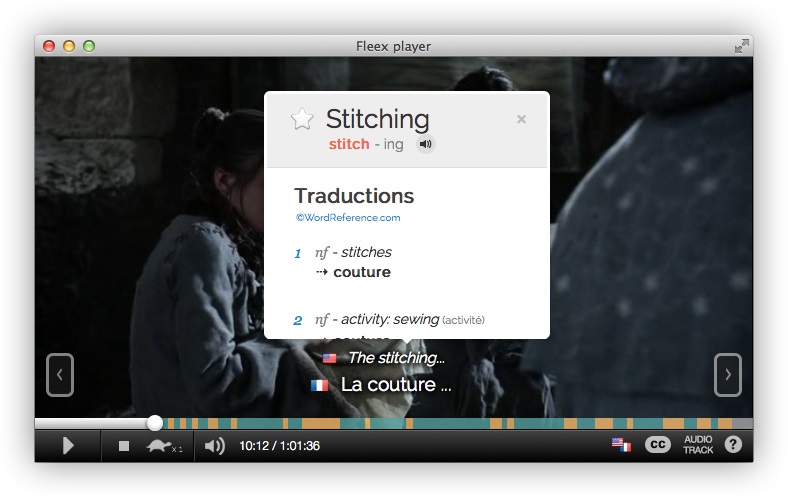The width and height of the screenshot is (788, 497).
Task: Click the French flag beside French subtitle
Action: (x=319, y=385)
